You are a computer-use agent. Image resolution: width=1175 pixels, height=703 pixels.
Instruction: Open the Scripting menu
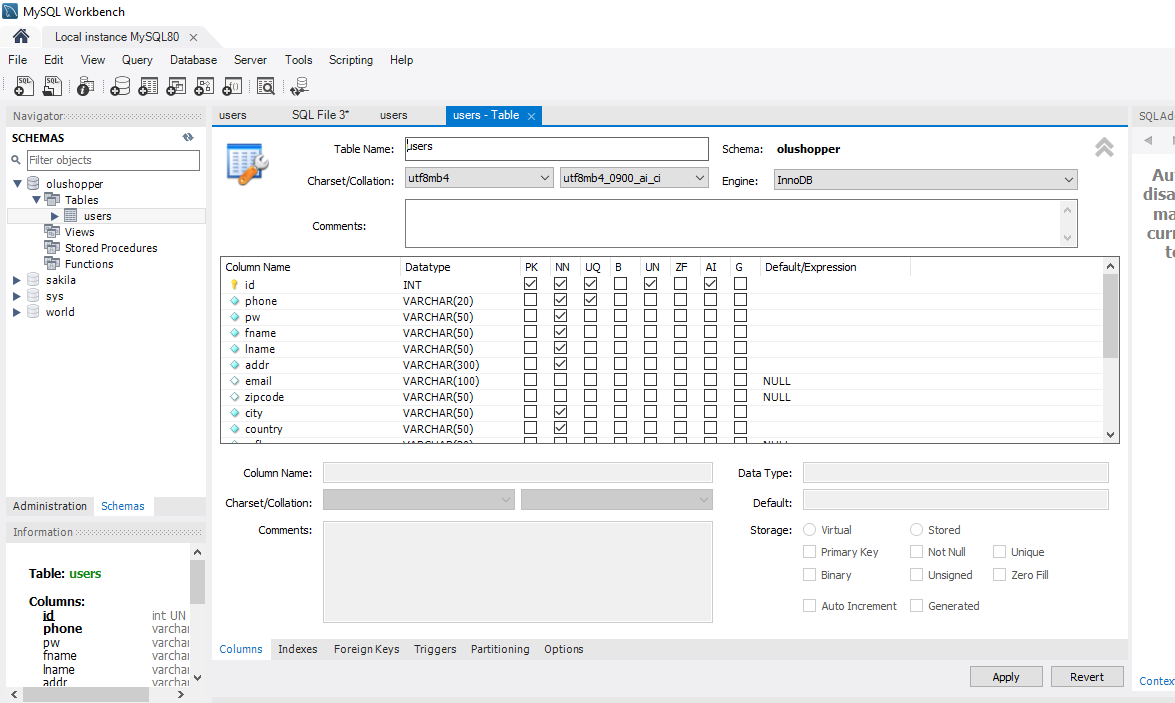click(351, 60)
